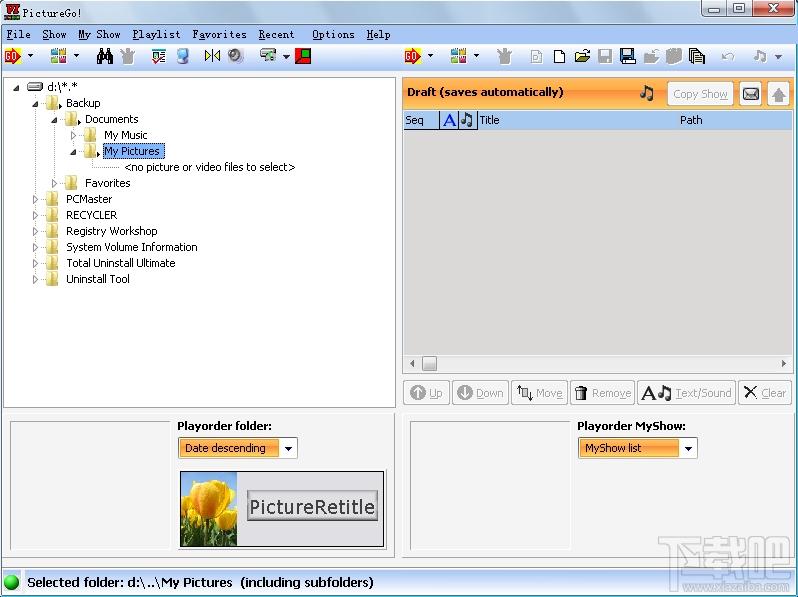Collapse the Backup folder node
Screen dimensions: 798x597
pyautogui.click(x=35, y=104)
